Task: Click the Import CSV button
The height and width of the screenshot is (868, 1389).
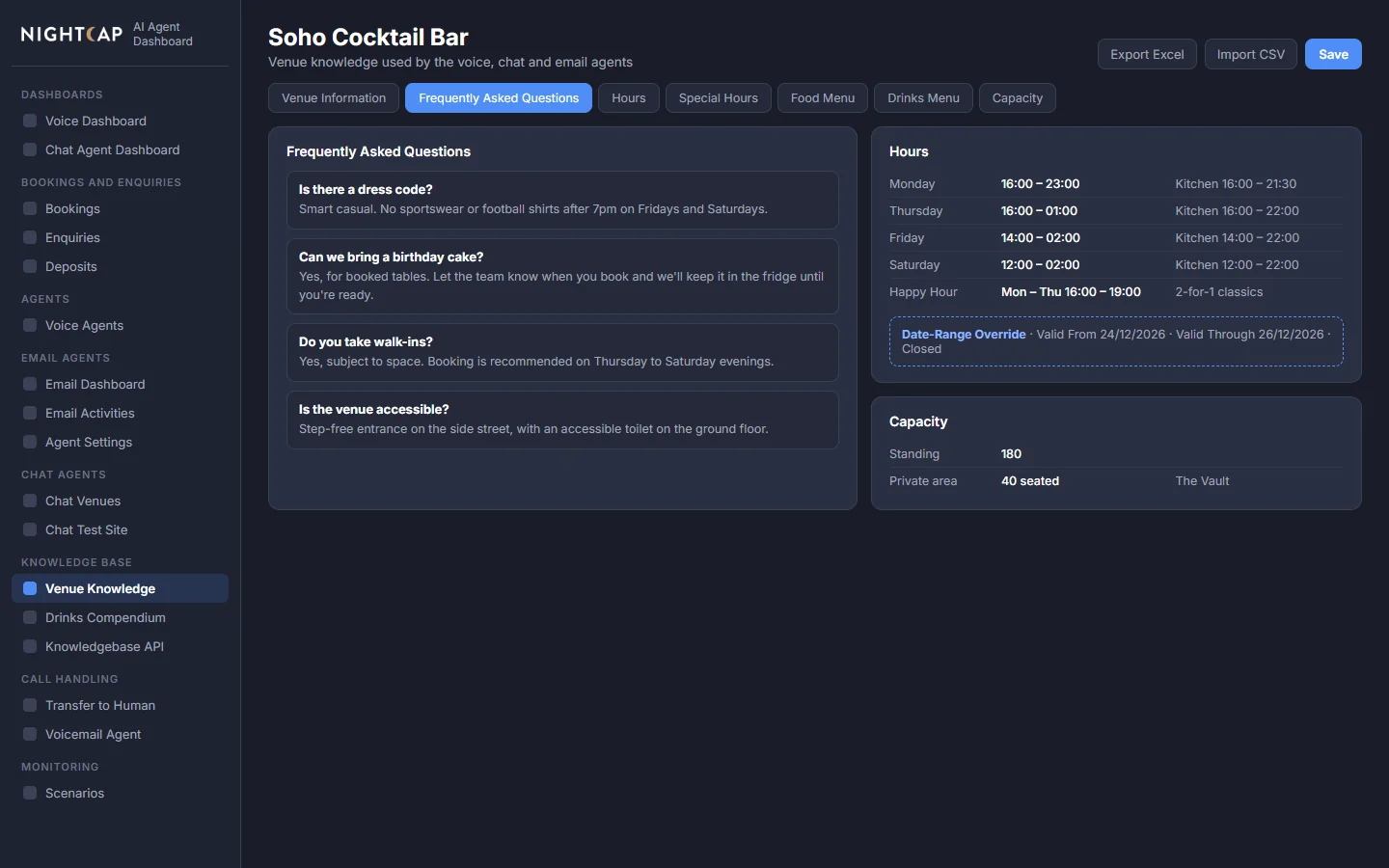Action: coord(1251,54)
